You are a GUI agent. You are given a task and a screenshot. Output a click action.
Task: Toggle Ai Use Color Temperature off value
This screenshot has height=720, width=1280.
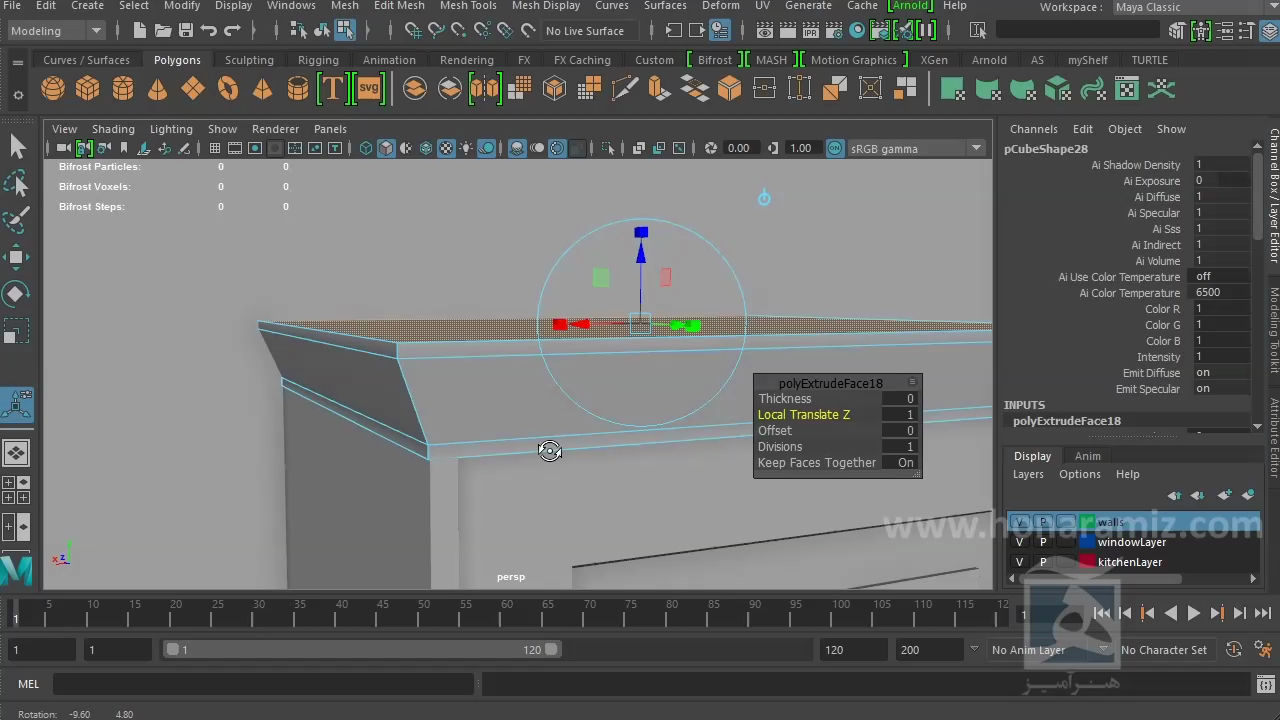point(1221,277)
